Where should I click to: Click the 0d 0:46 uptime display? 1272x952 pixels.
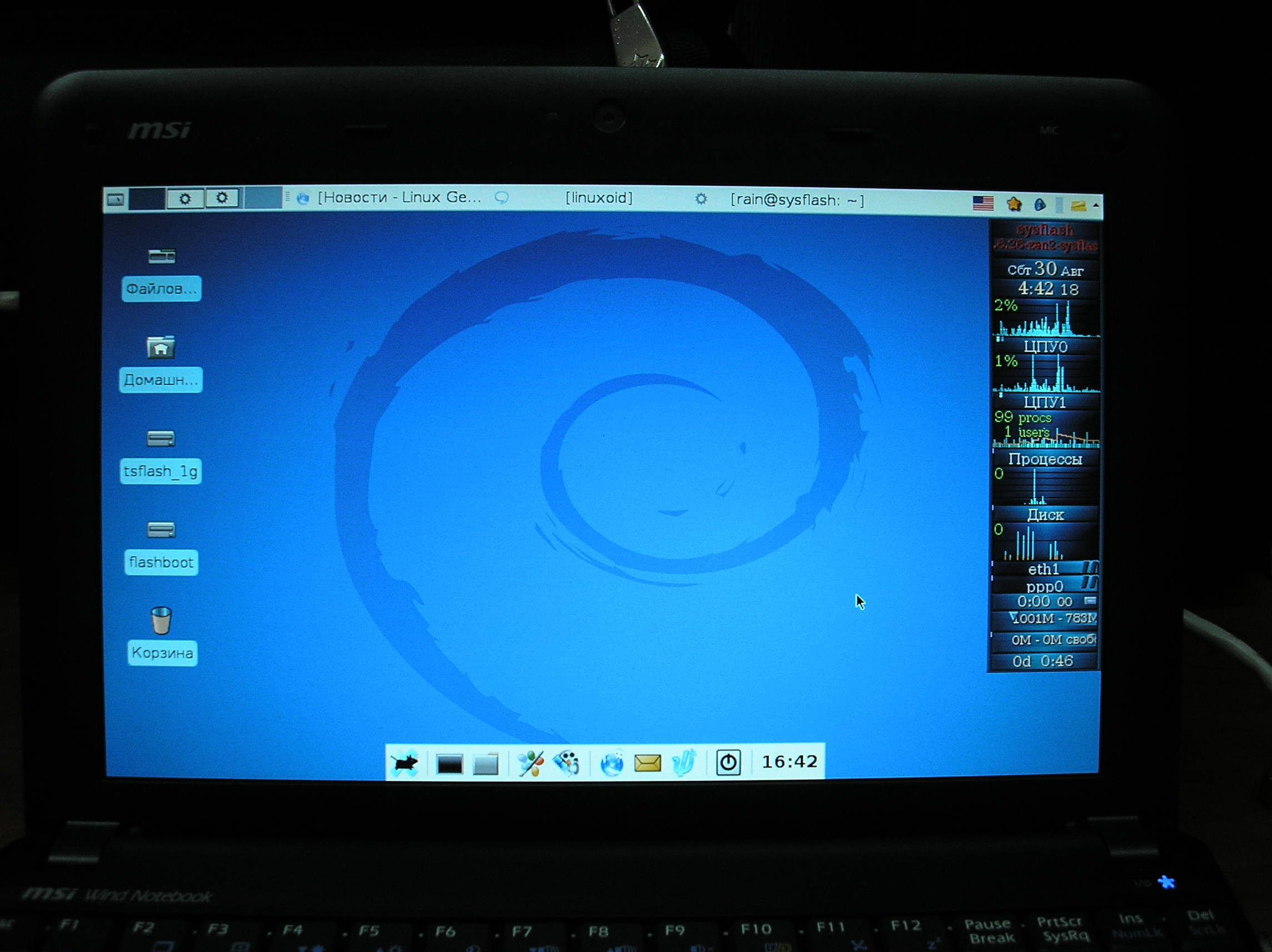pos(1044,661)
